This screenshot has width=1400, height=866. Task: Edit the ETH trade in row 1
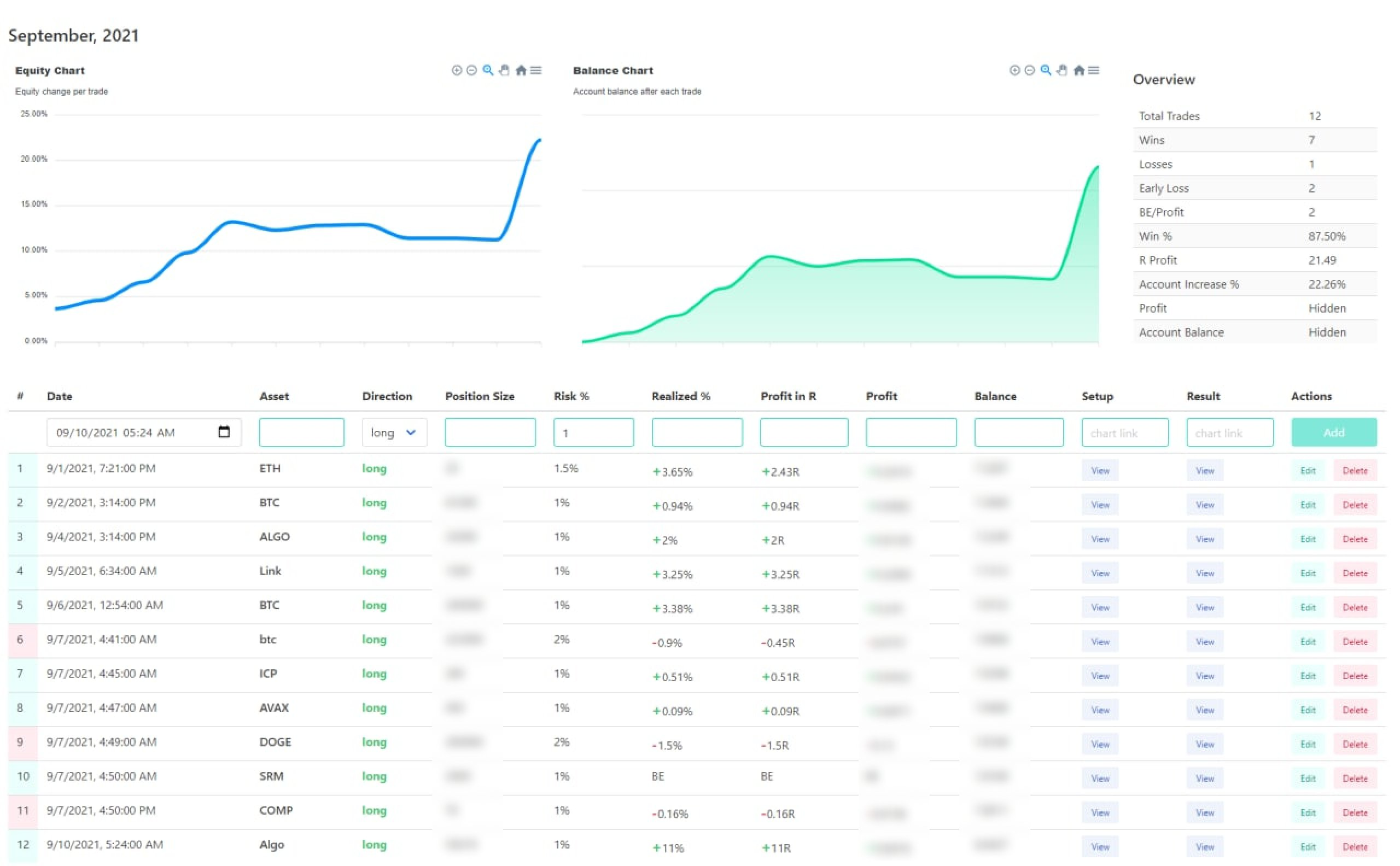(1307, 471)
